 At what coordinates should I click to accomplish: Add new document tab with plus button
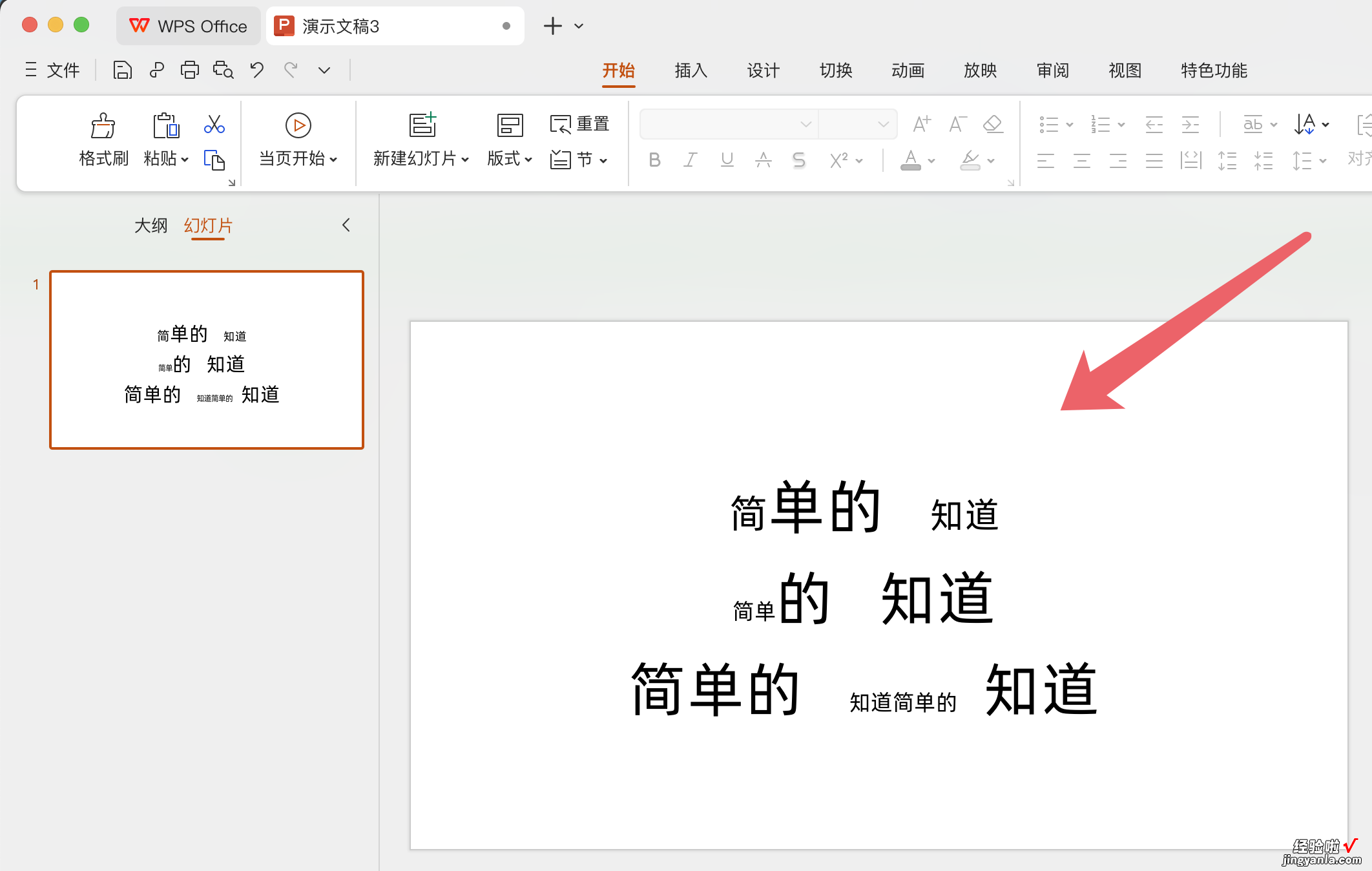pos(552,26)
